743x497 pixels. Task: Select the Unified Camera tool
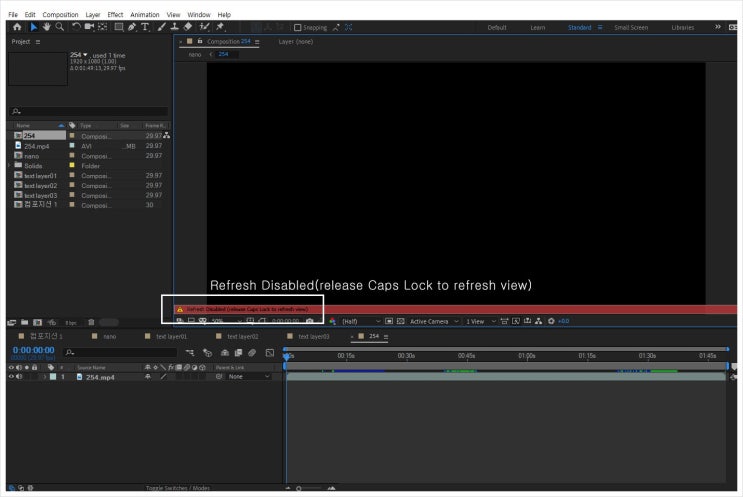89,27
